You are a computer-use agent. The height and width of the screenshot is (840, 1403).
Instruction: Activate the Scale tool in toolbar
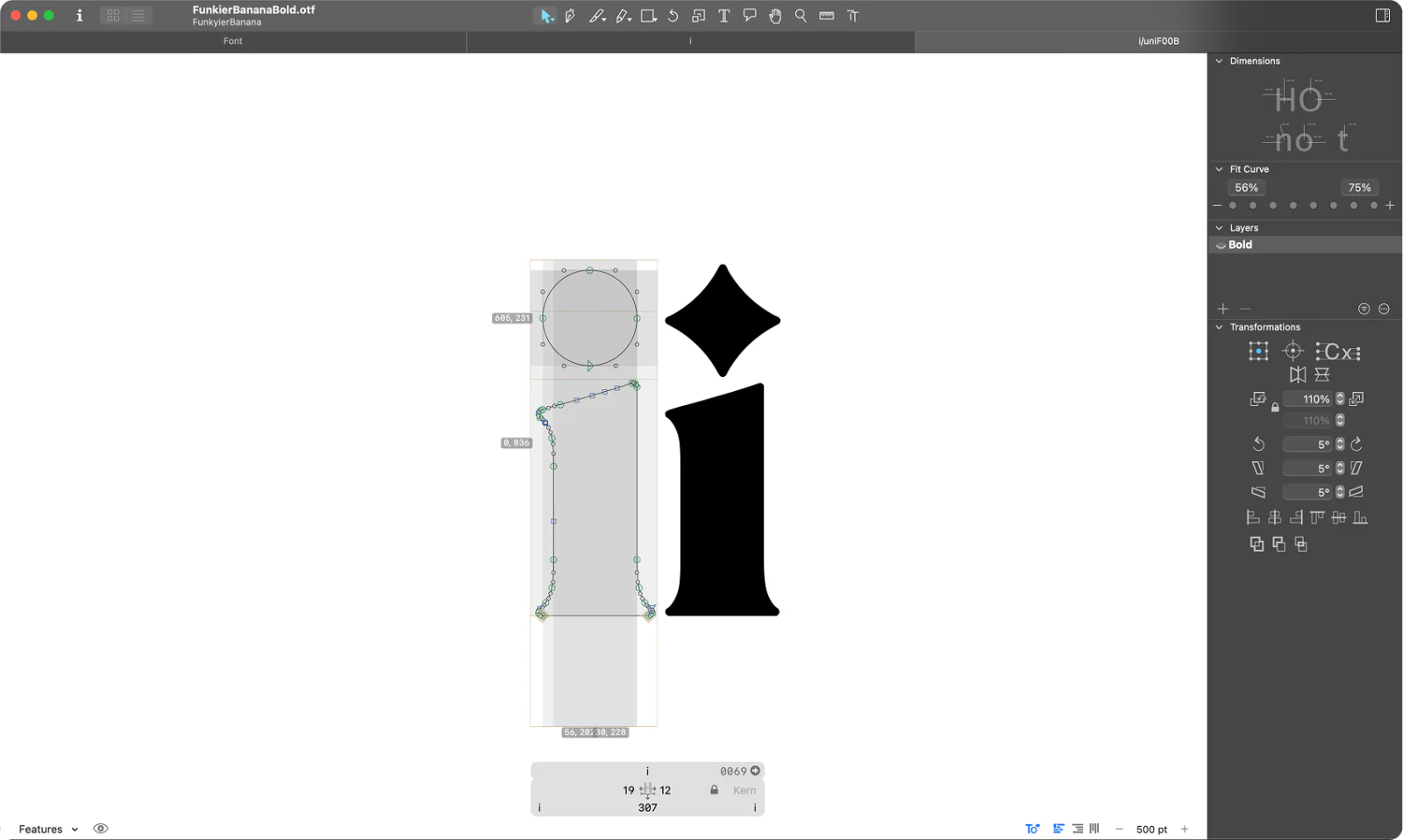tap(698, 16)
